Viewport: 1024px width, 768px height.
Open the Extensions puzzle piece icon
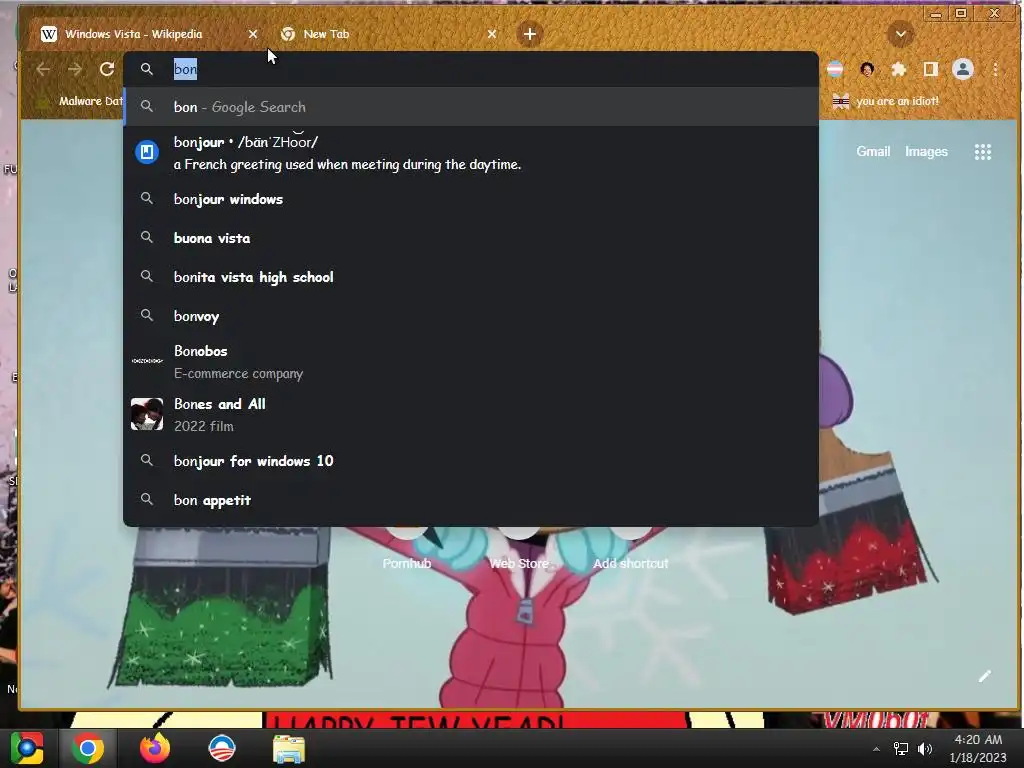(899, 69)
